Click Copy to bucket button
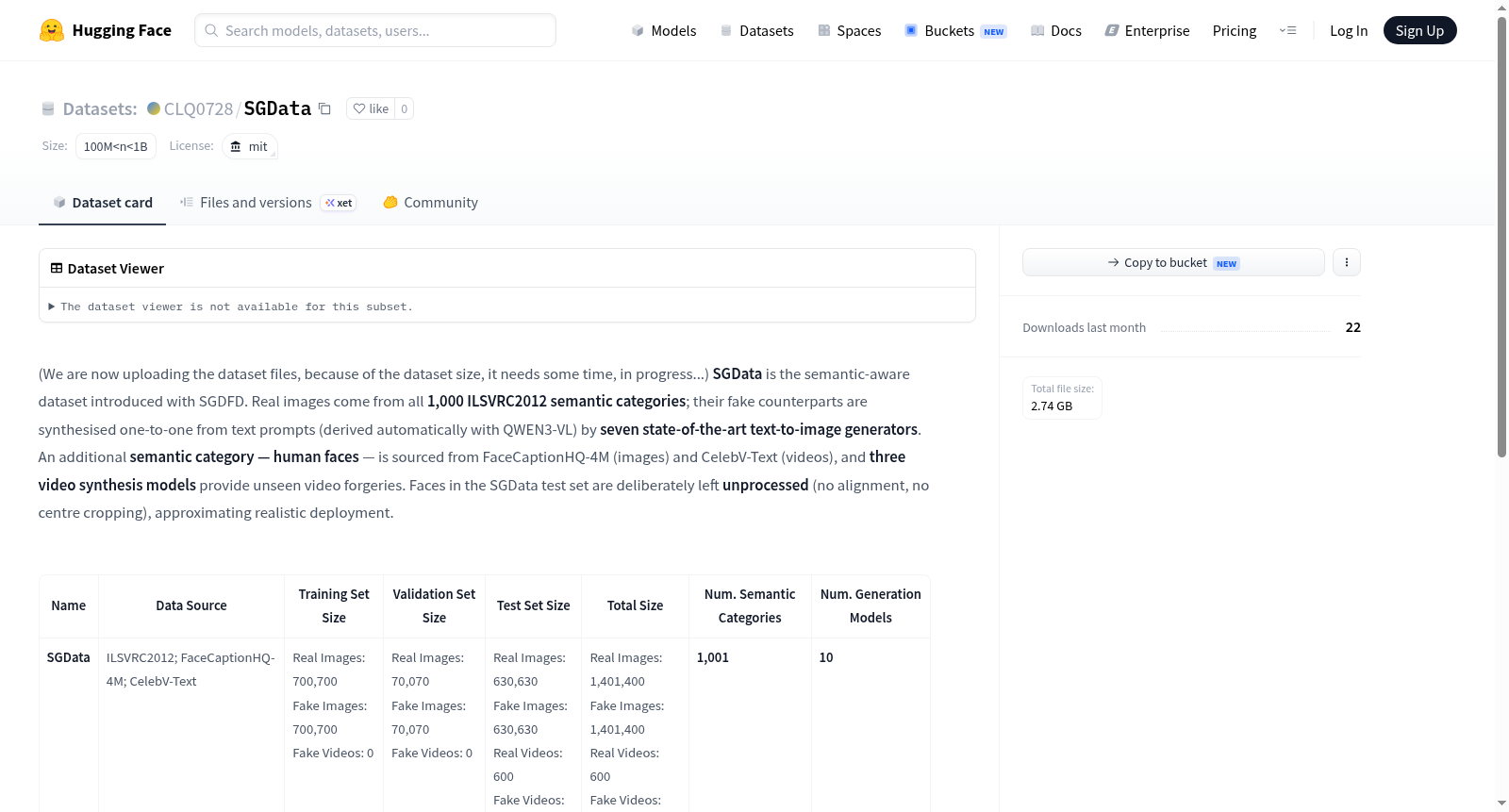 coord(1173,262)
